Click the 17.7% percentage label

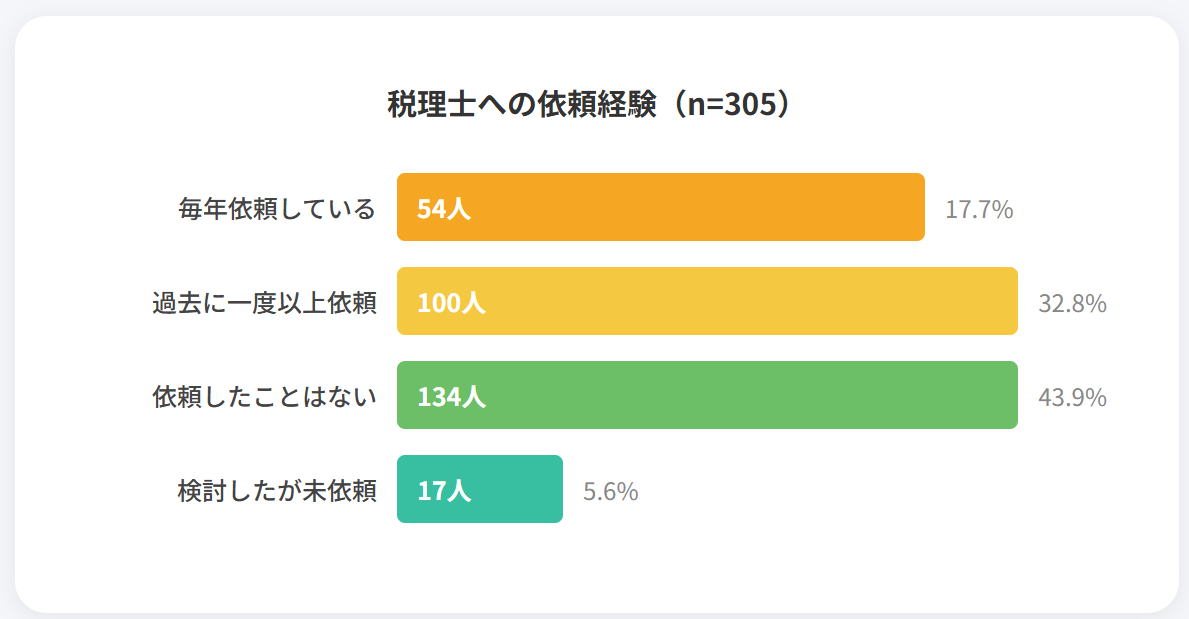(x=979, y=209)
